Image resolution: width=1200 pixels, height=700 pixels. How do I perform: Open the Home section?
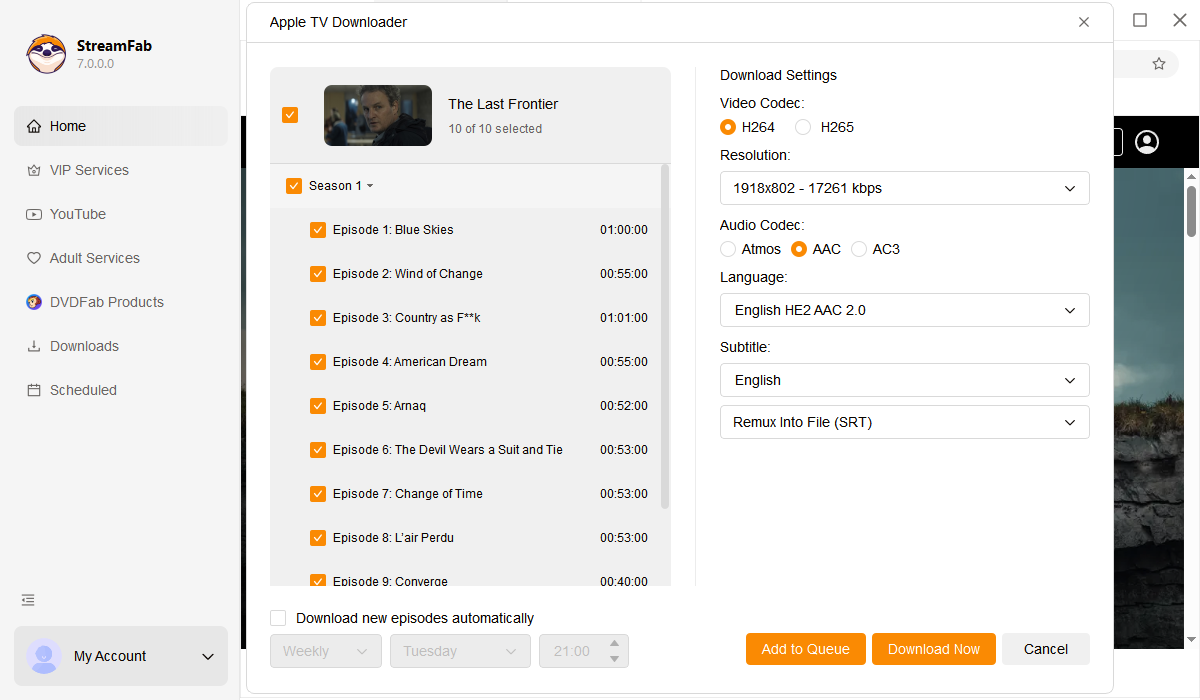[x=69, y=125]
